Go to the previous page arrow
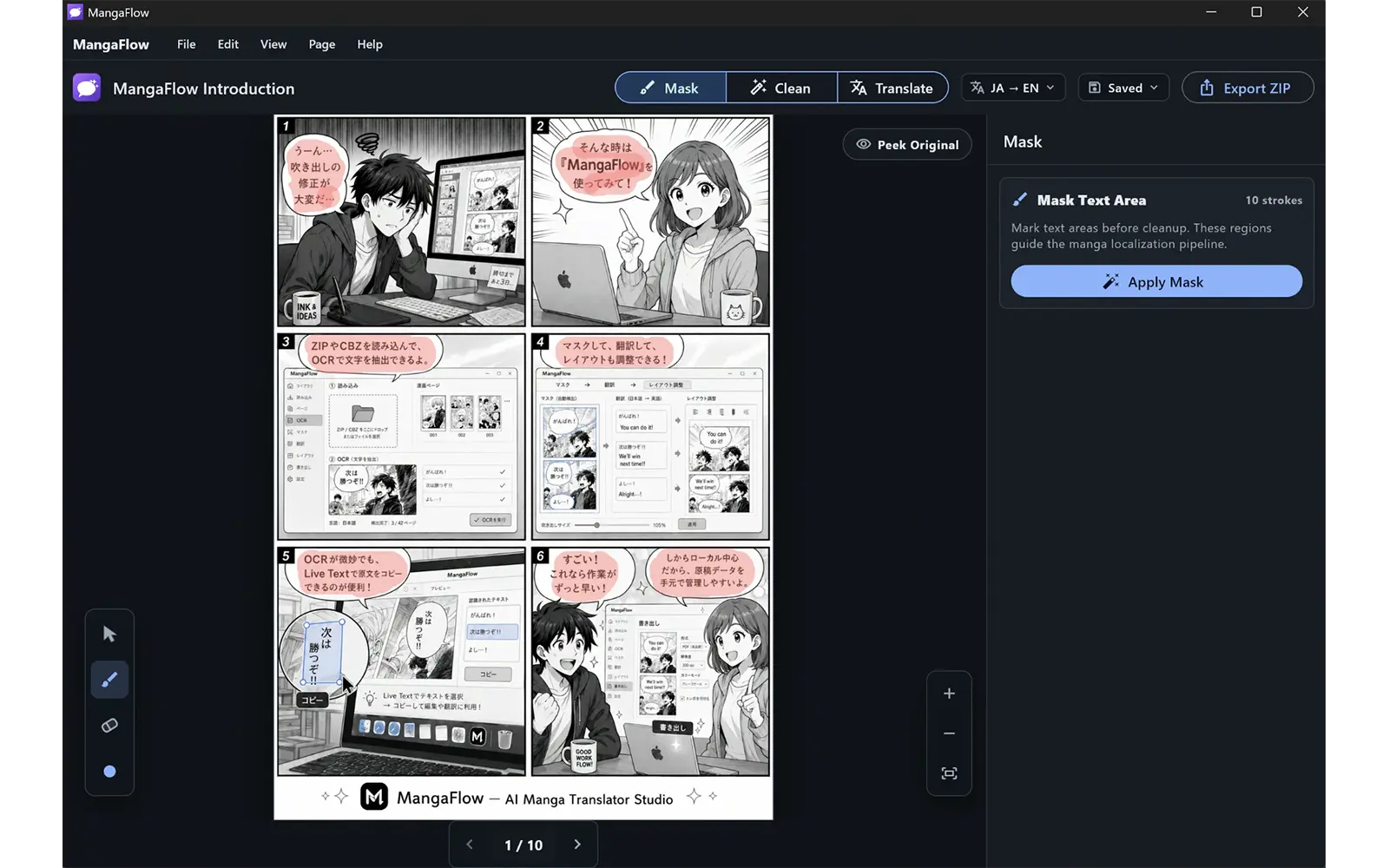This screenshot has width=1389, height=868. (470, 845)
